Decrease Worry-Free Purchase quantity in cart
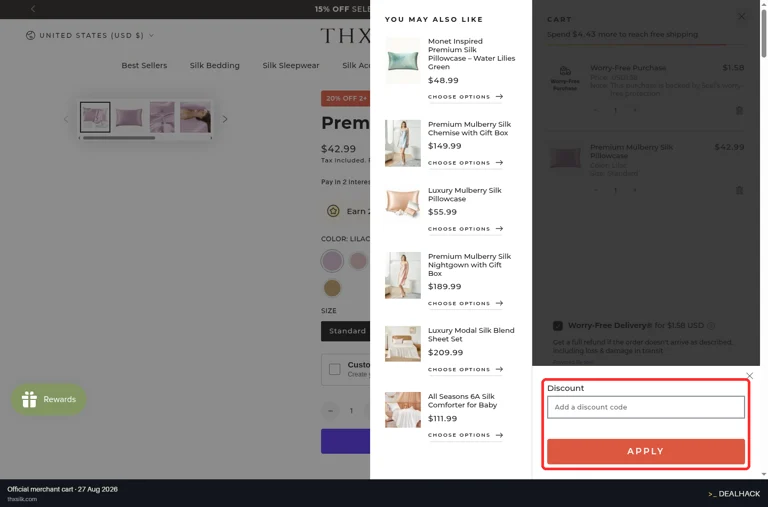Viewport: 768px width, 507px height. tap(596, 111)
